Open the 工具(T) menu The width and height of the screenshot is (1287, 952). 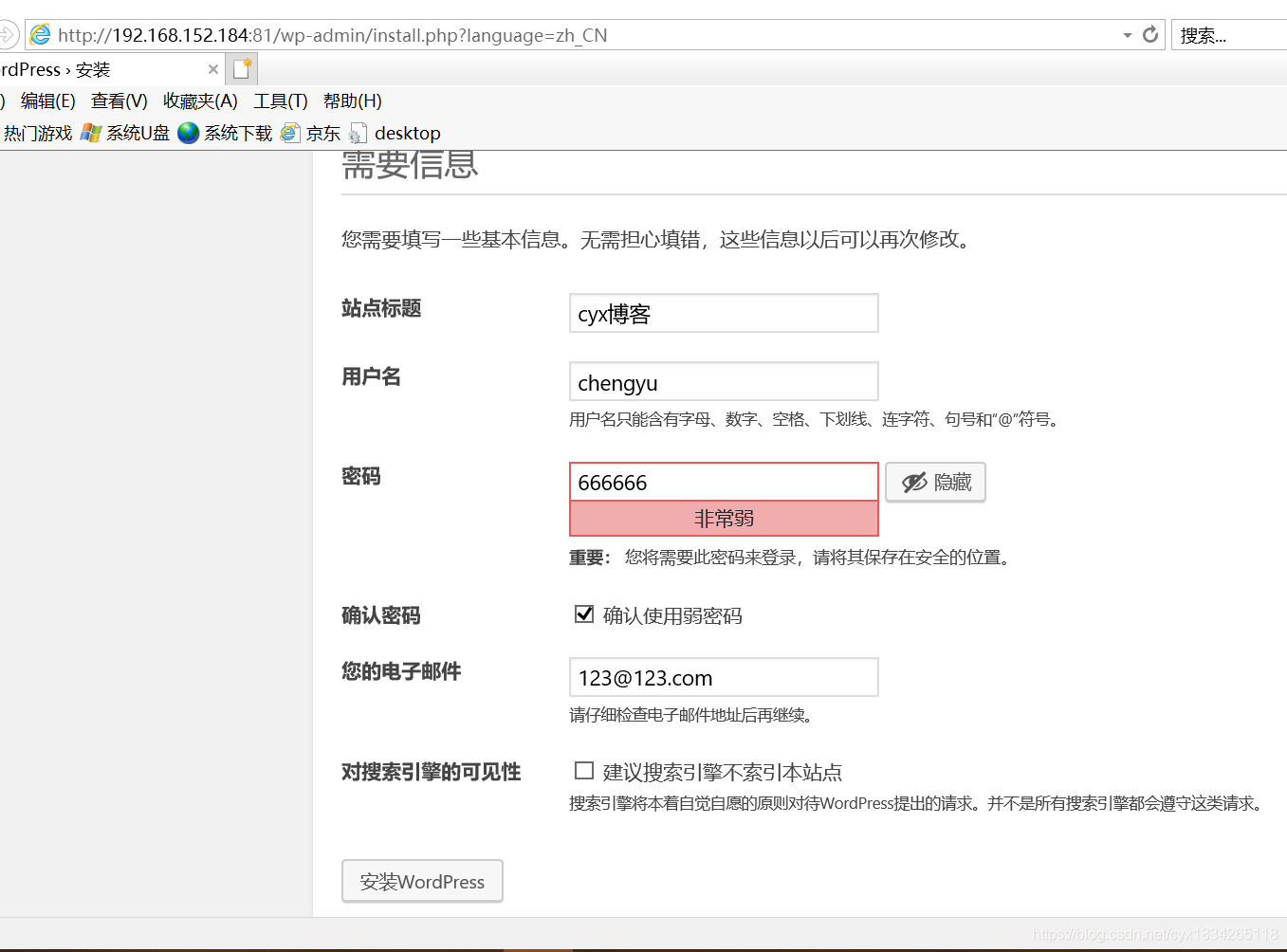(281, 101)
